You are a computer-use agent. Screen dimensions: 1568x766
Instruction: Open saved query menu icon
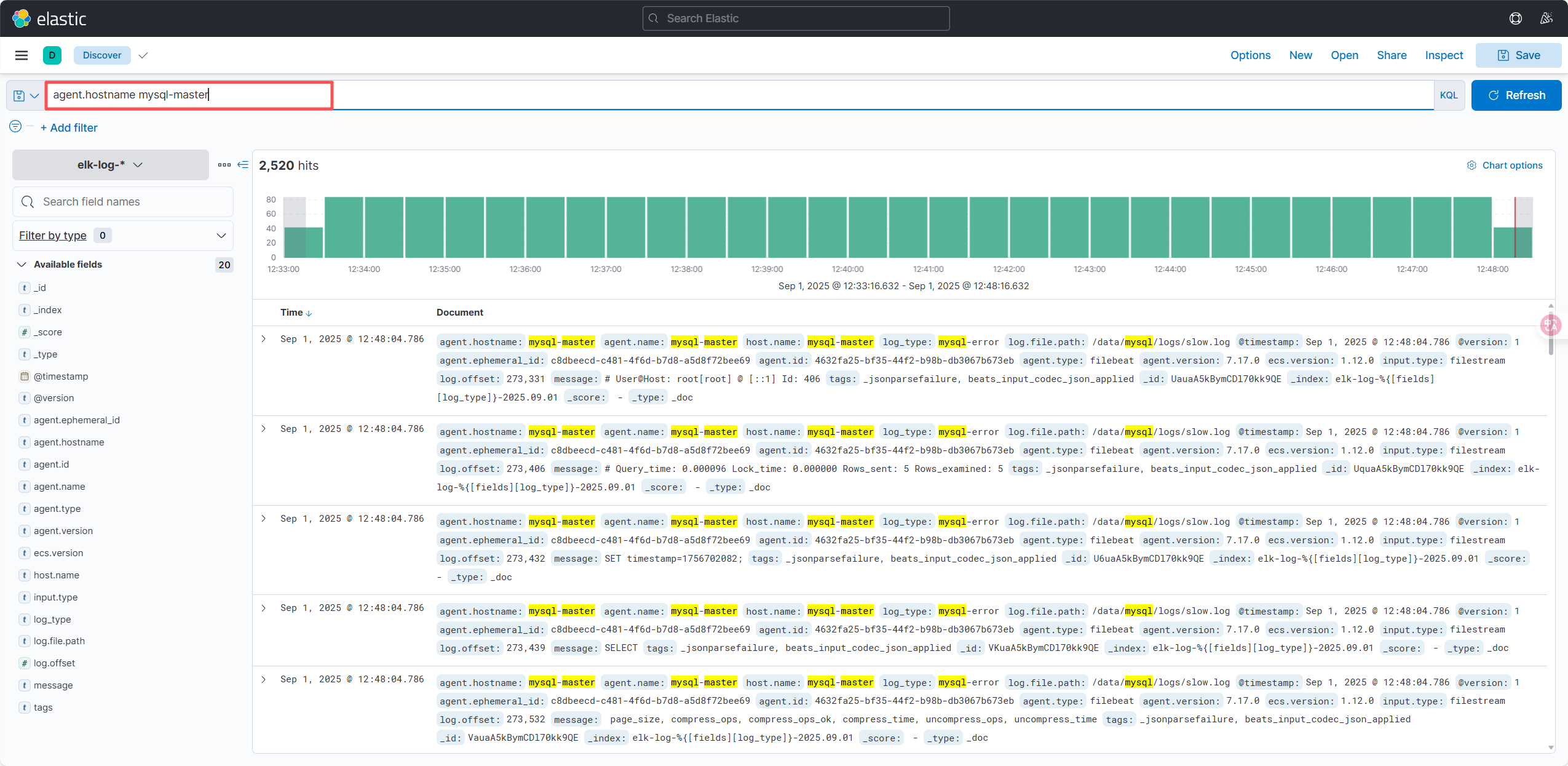coord(26,95)
